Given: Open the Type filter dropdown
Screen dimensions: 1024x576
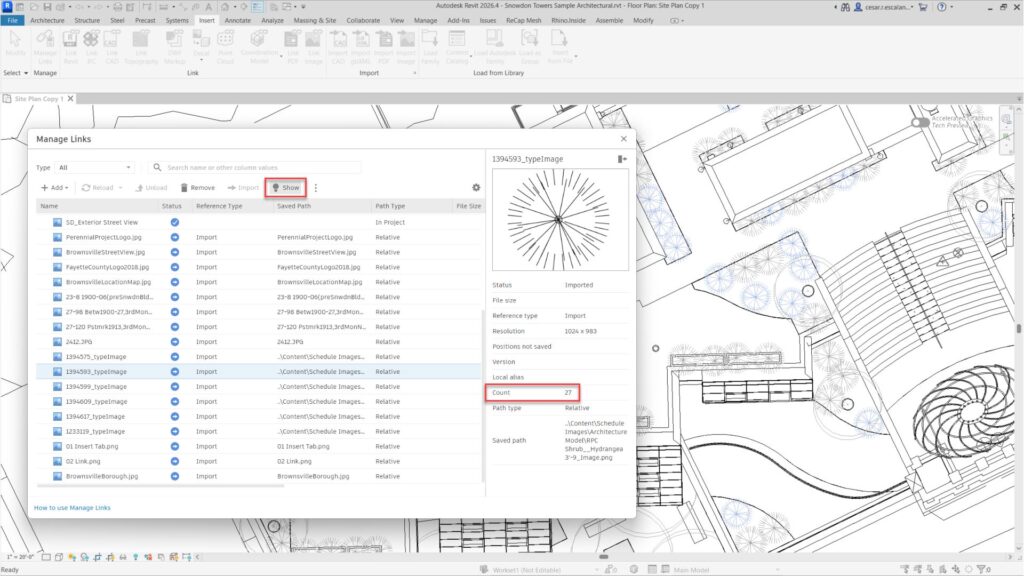Looking at the screenshot, I should coord(95,168).
